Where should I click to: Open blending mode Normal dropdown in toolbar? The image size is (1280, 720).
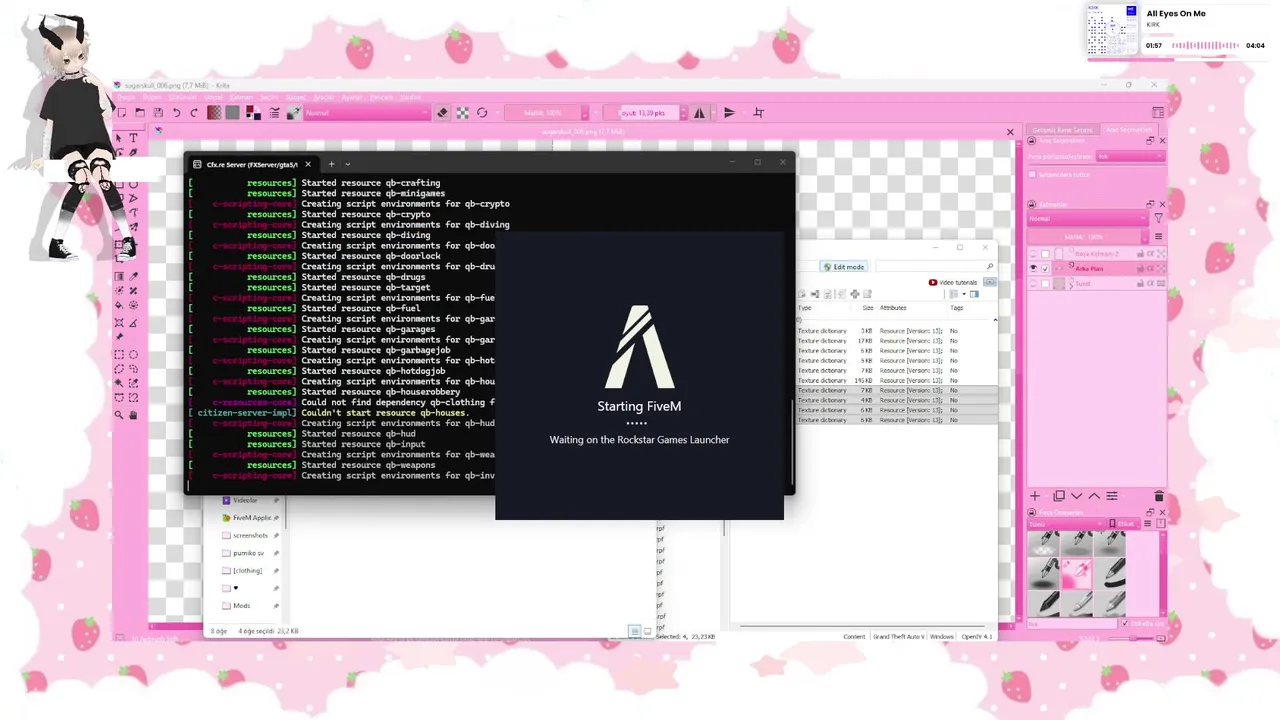pyautogui.click(x=367, y=112)
